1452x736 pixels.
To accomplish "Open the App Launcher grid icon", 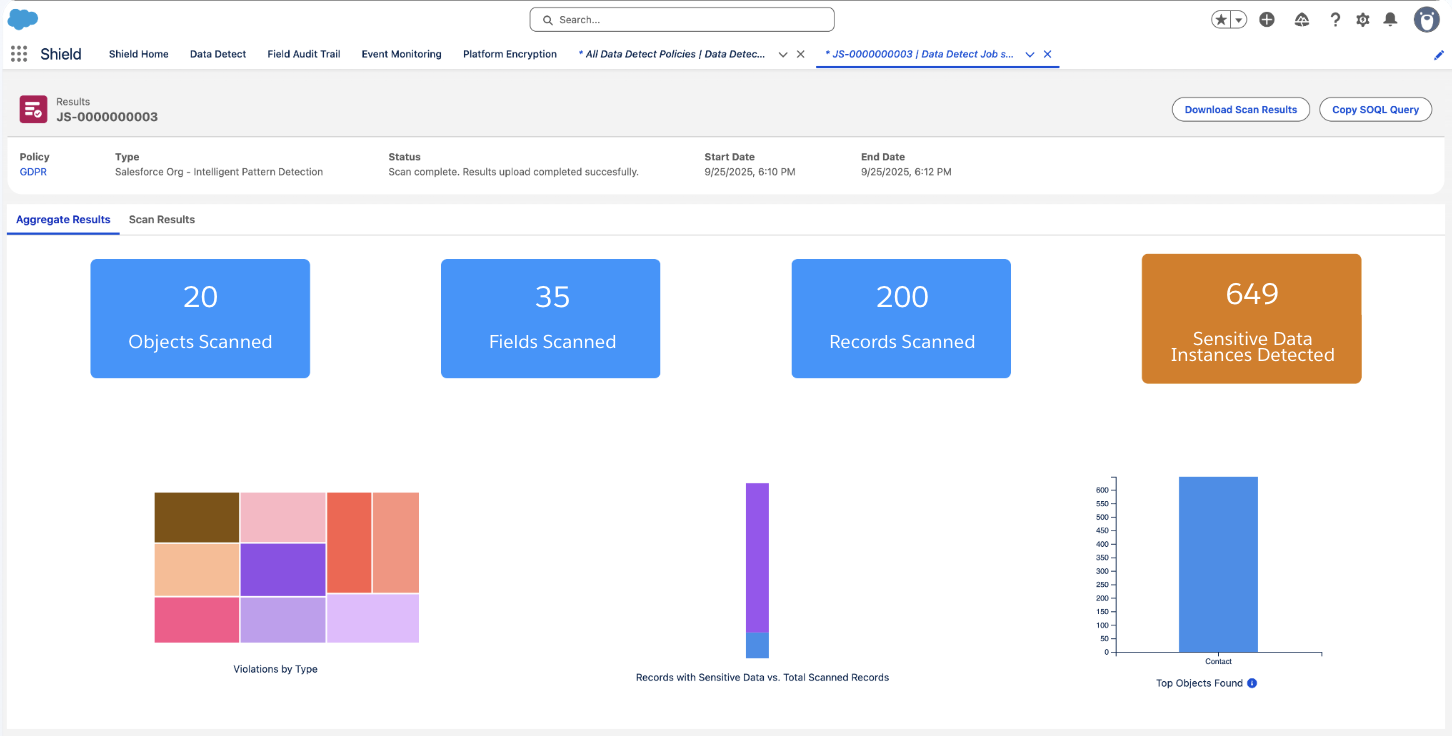I will (x=19, y=54).
